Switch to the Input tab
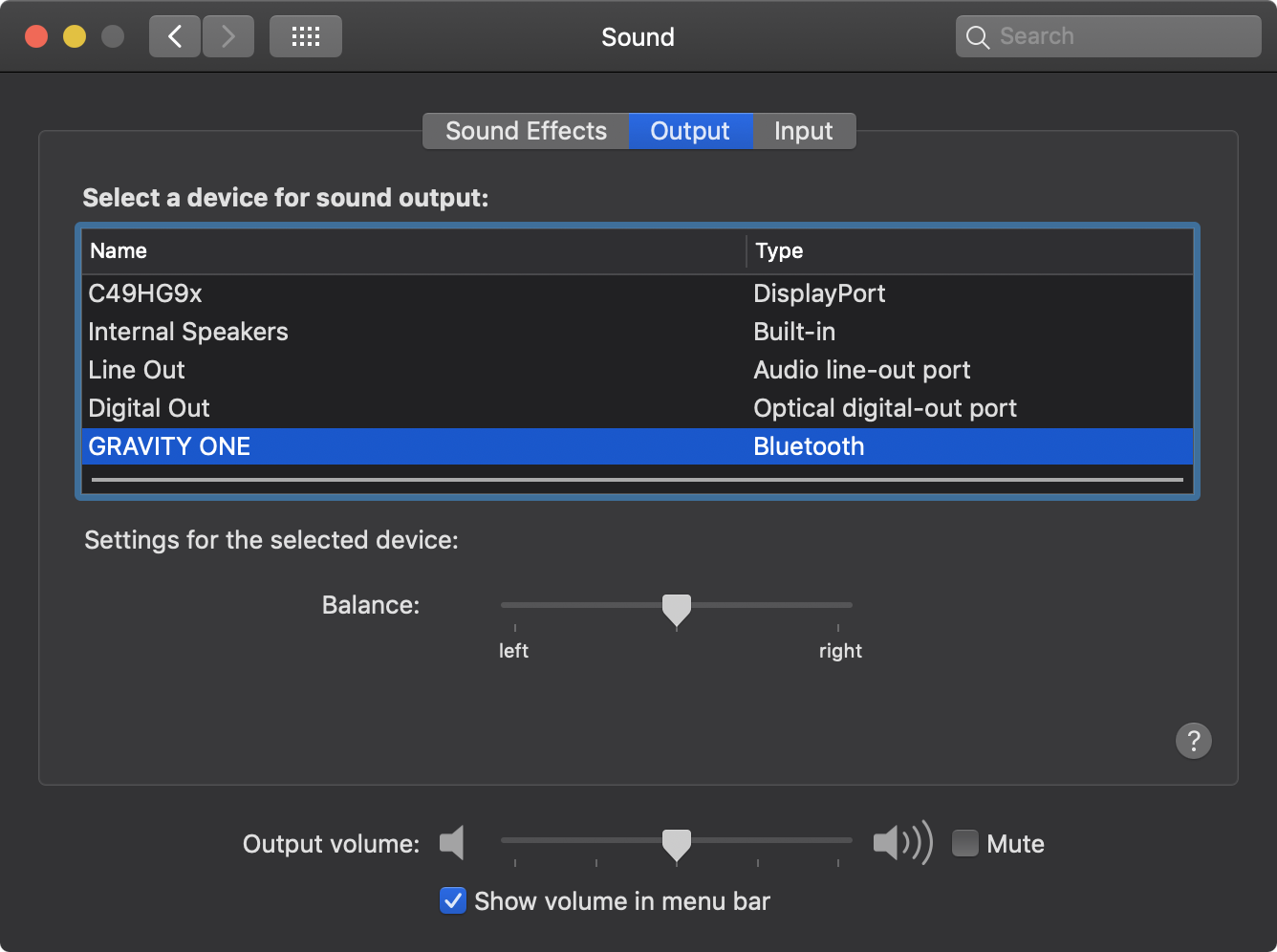This screenshot has width=1277, height=952. pyautogui.click(x=804, y=131)
